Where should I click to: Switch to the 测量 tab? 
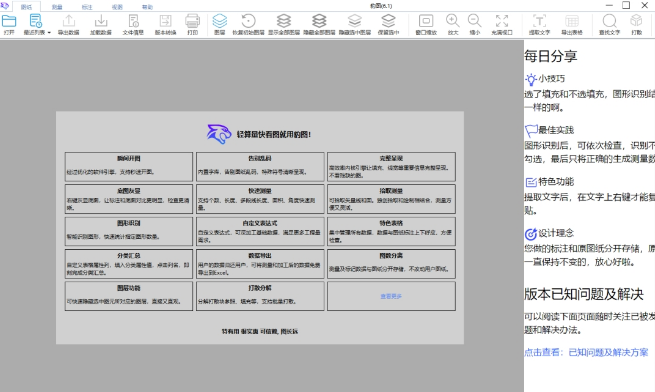tap(57, 7)
